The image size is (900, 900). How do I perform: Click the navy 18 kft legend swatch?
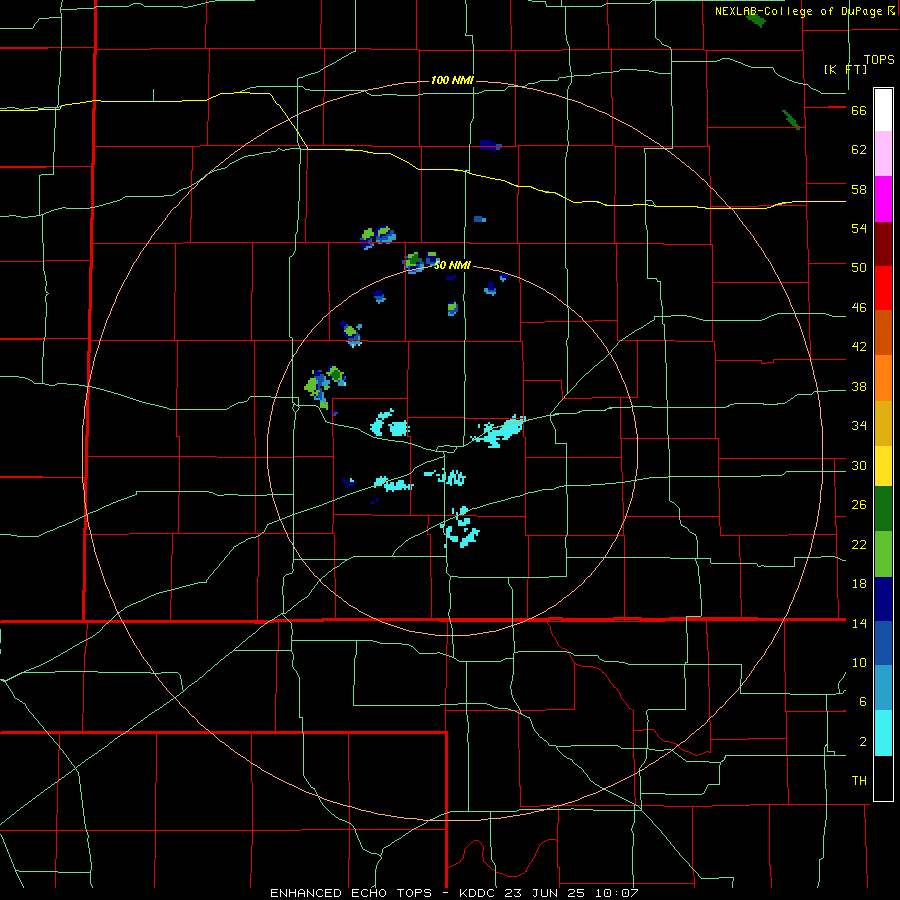[883, 599]
